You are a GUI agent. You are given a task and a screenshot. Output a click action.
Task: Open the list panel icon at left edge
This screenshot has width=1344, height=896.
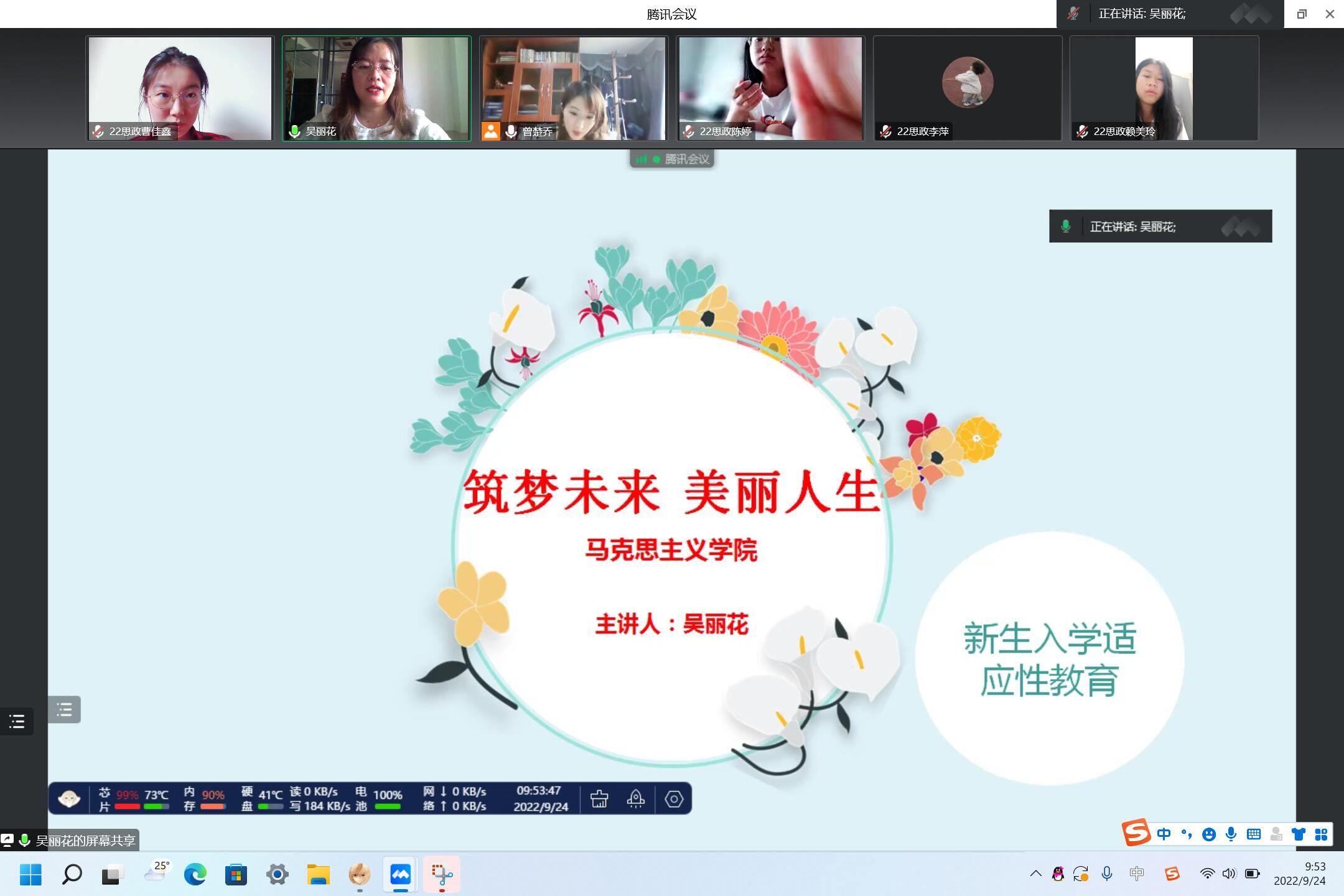tap(17, 722)
